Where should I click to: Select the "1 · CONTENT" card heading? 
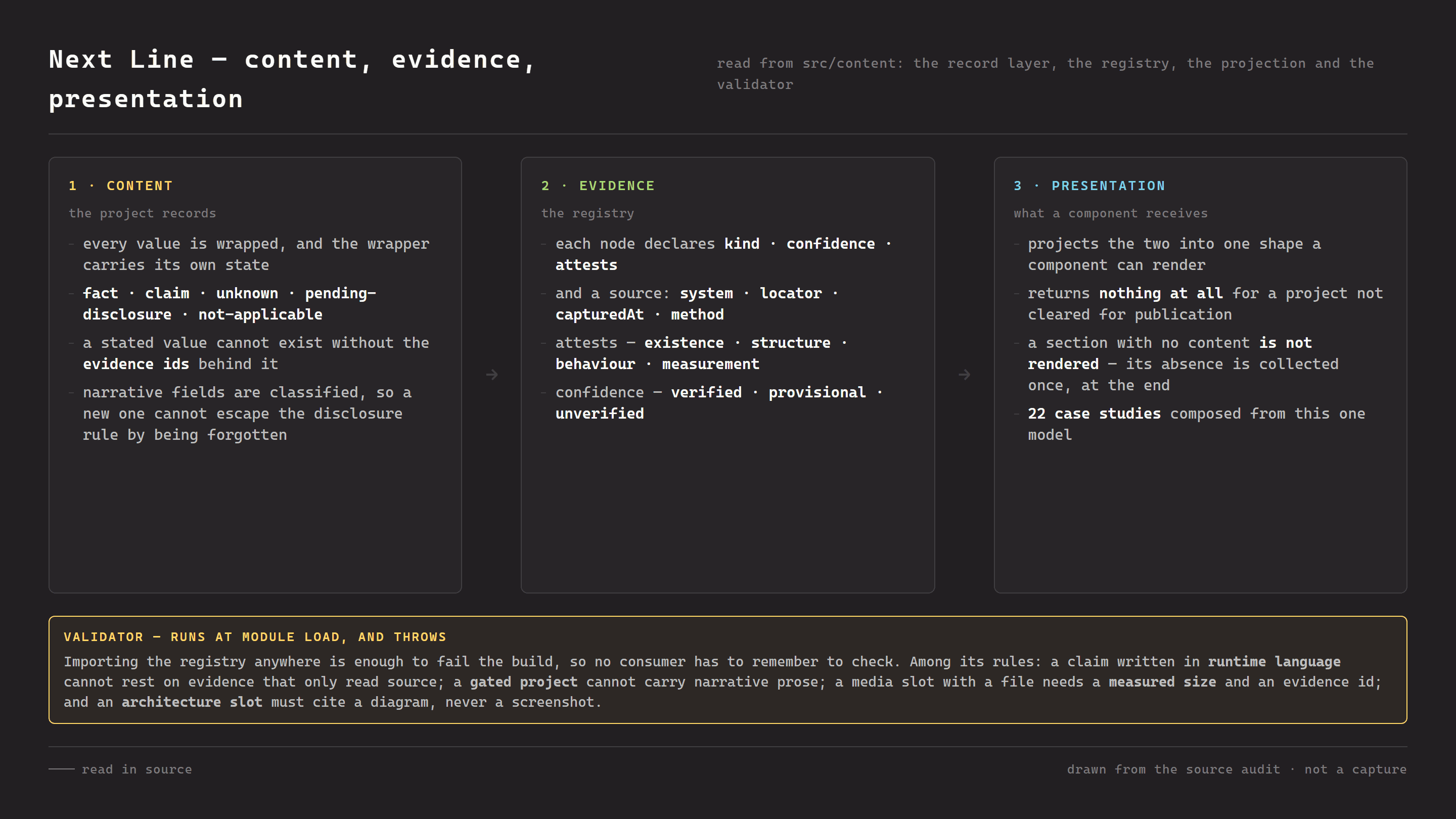(x=121, y=186)
